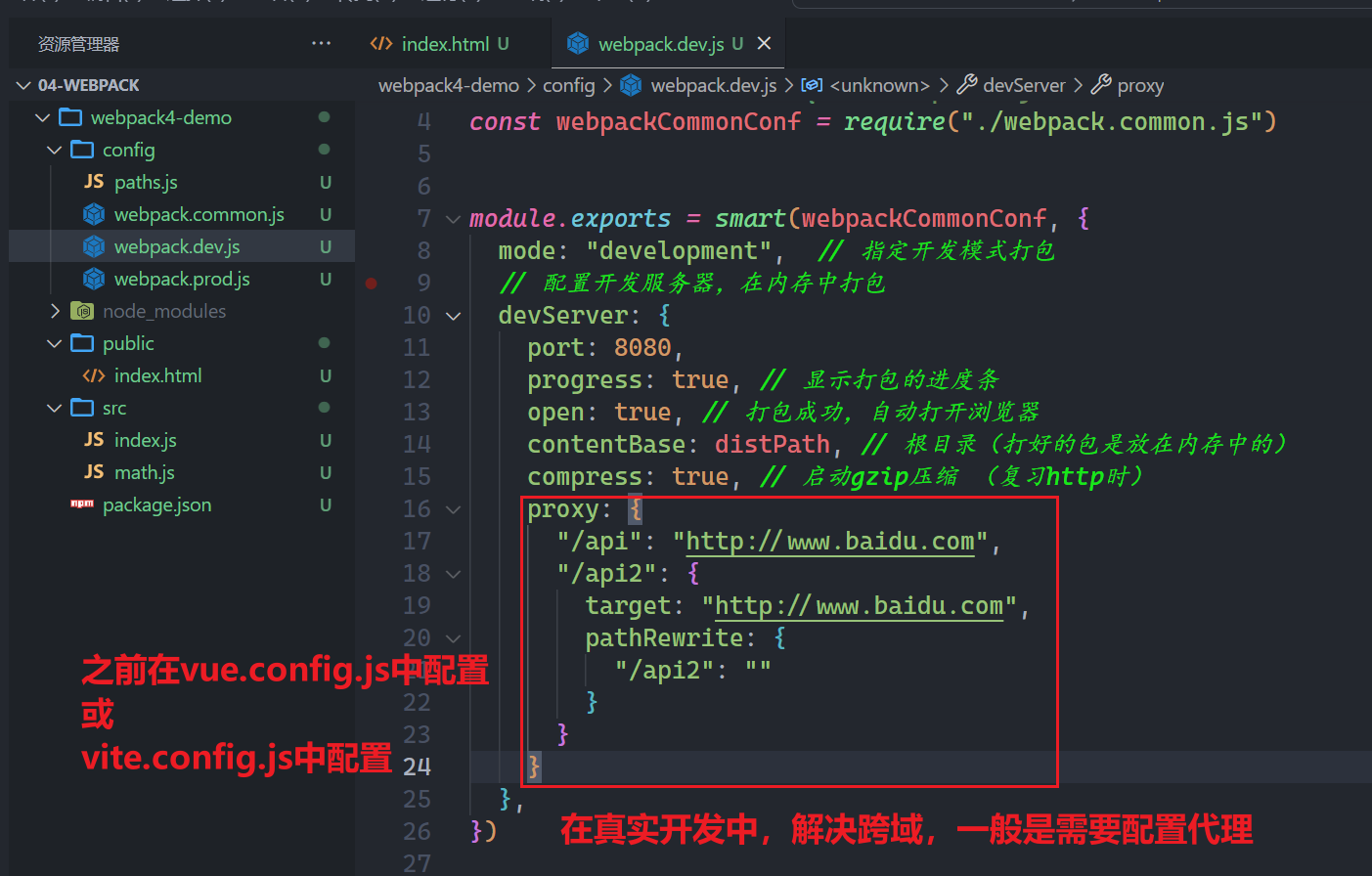
Task: Collapse the public folder chevron
Action: coord(54,343)
